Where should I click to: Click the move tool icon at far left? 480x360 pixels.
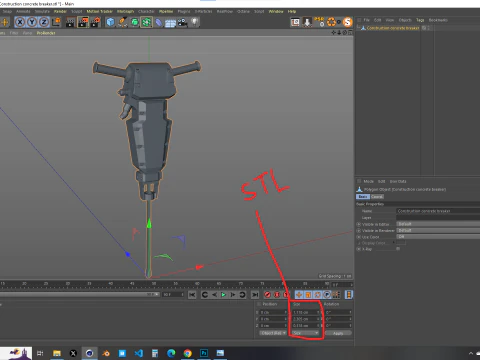click(x=4, y=22)
